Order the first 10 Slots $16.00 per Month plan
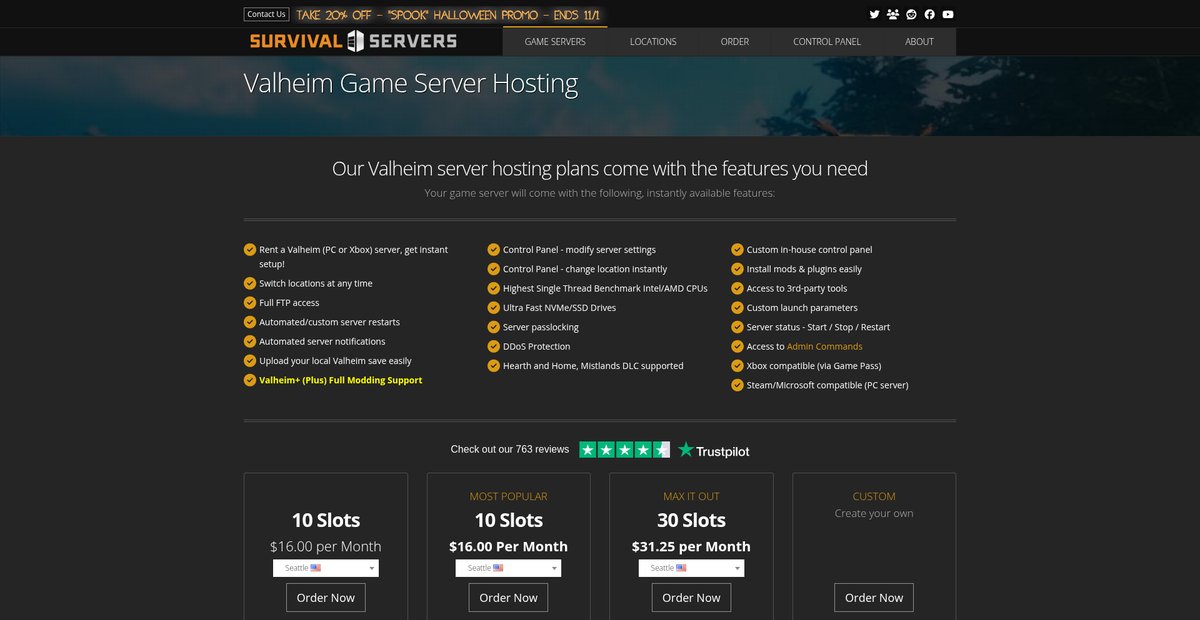Viewport: 1200px width, 620px height. 326,598
